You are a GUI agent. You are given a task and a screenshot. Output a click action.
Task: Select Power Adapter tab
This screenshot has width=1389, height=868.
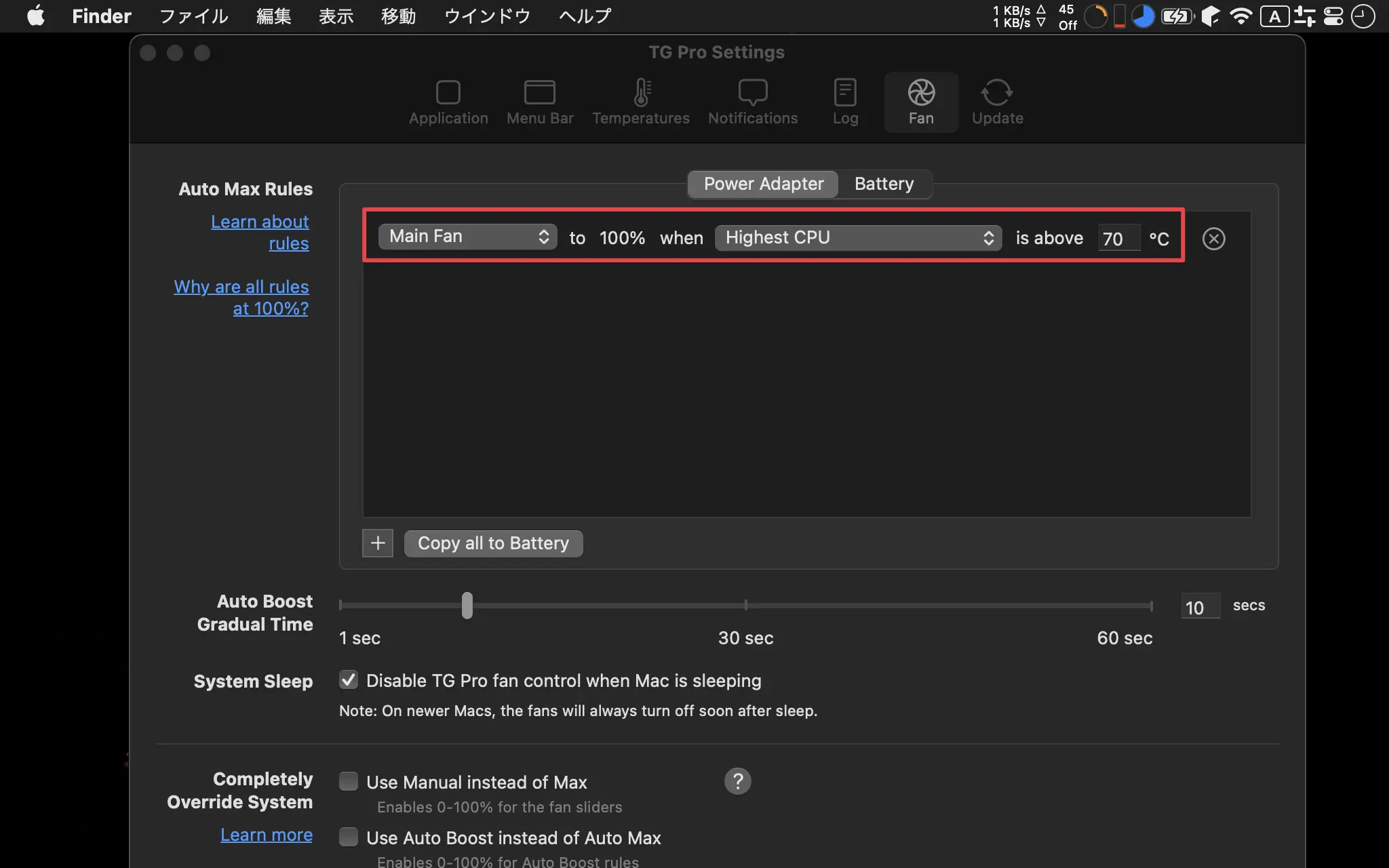click(x=763, y=183)
